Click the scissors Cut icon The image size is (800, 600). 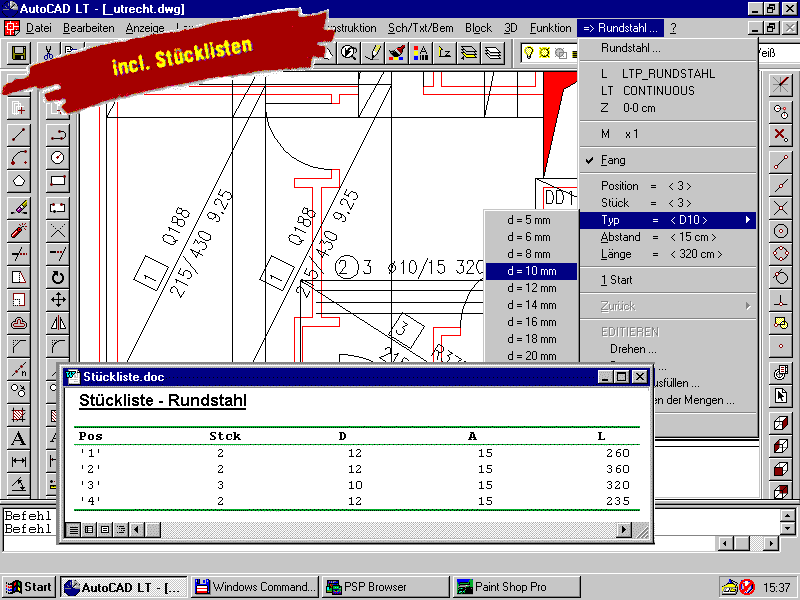point(48,53)
